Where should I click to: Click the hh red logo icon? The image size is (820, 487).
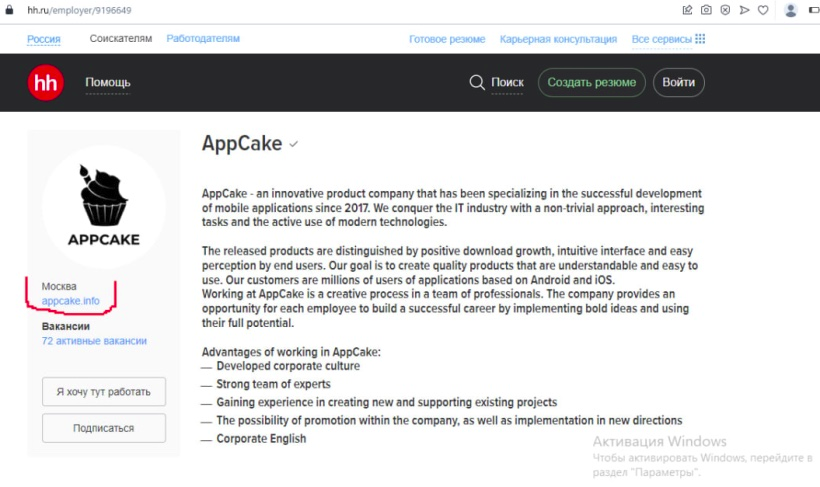[46, 82]
